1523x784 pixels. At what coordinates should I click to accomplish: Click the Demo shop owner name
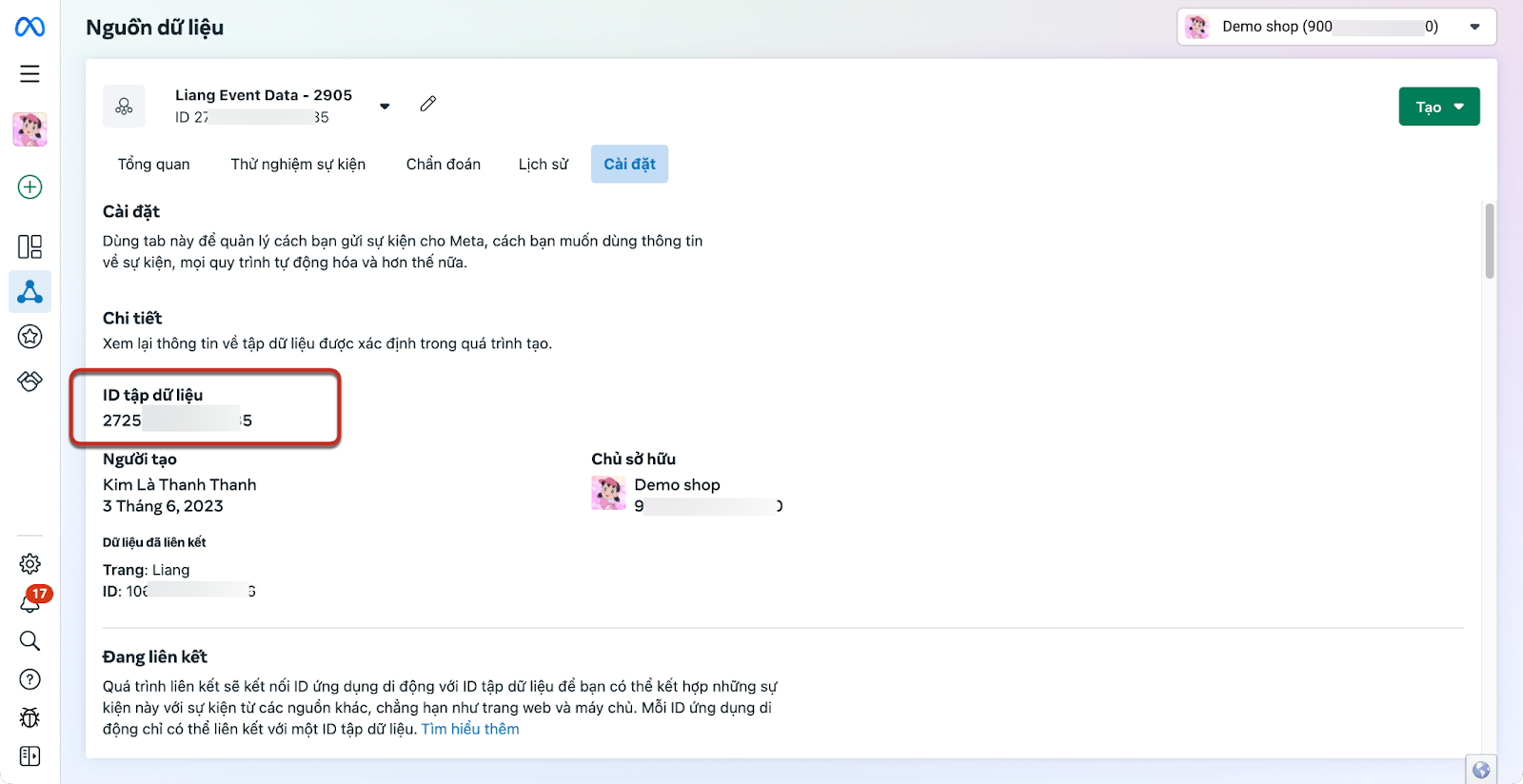[x=678, y=484]
